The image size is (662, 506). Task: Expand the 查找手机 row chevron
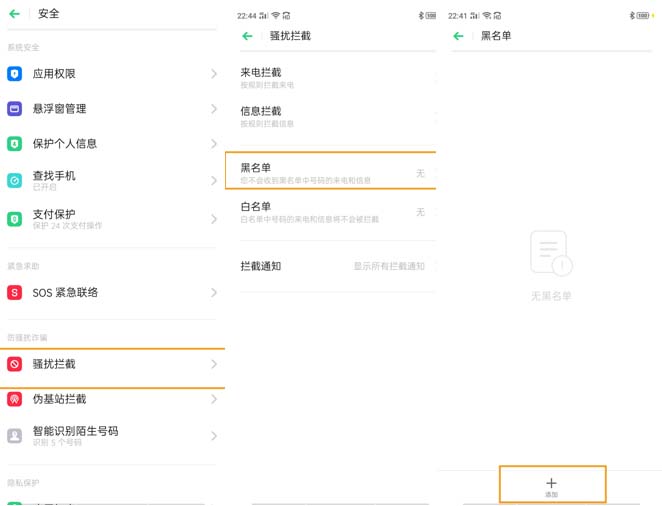tap(214, 181)
